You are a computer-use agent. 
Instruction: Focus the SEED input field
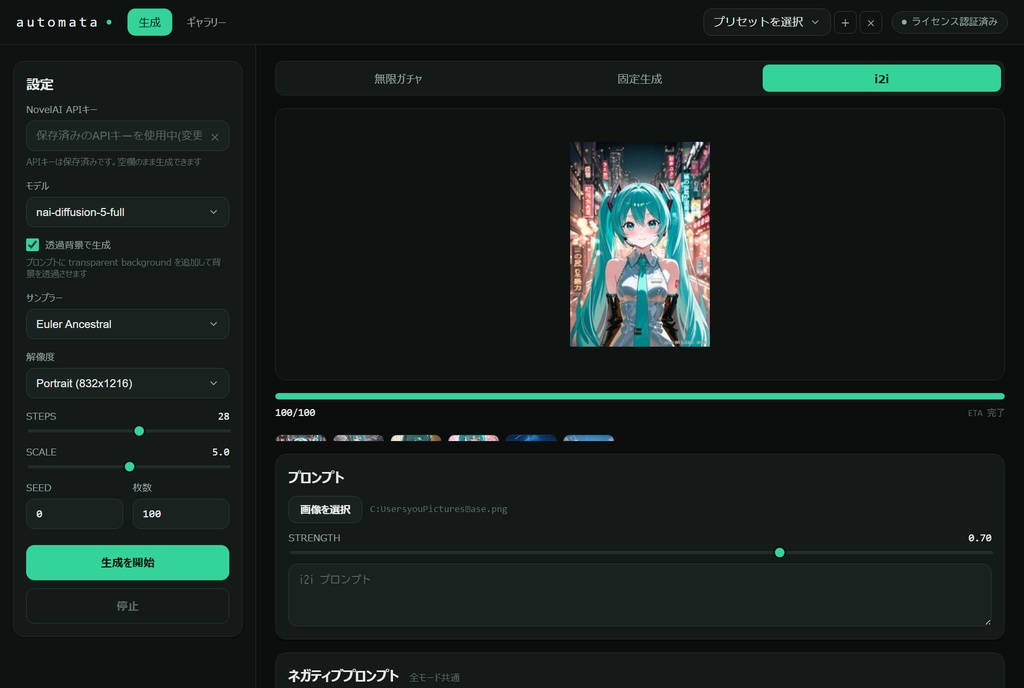pos(74,514)
